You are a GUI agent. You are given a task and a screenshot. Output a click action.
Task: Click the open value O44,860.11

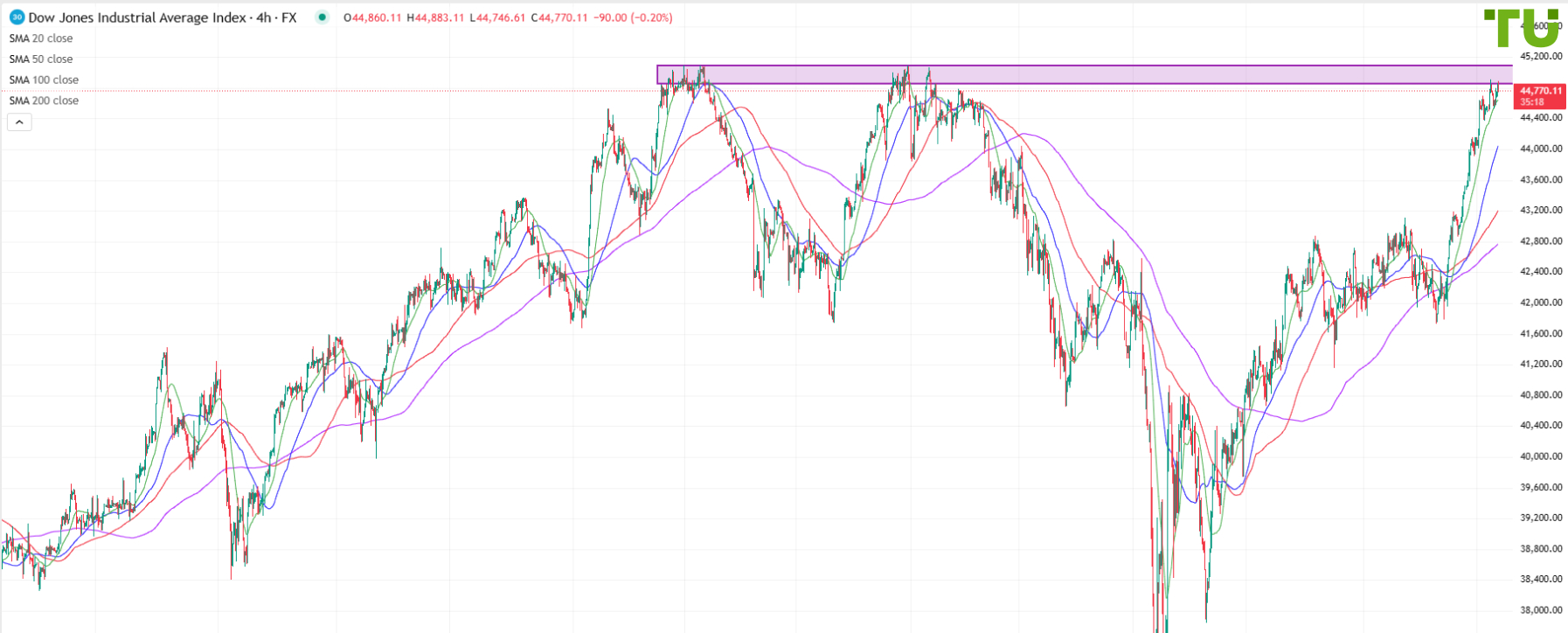tap(373, 17)
